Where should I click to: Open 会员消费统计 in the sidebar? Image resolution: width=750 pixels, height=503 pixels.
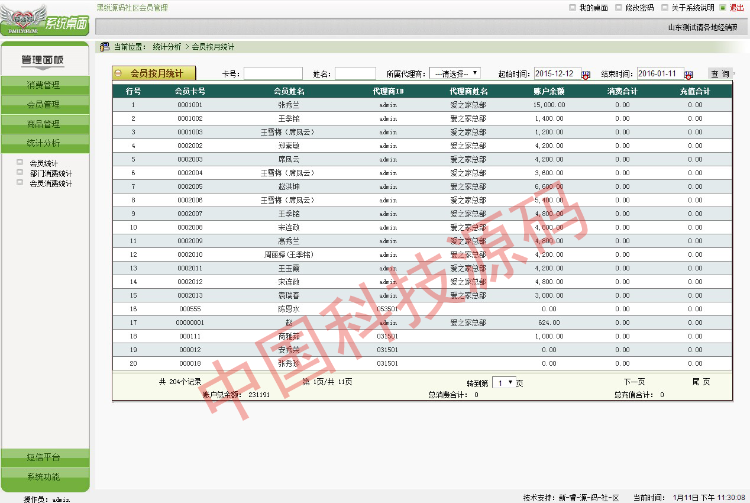51,184
